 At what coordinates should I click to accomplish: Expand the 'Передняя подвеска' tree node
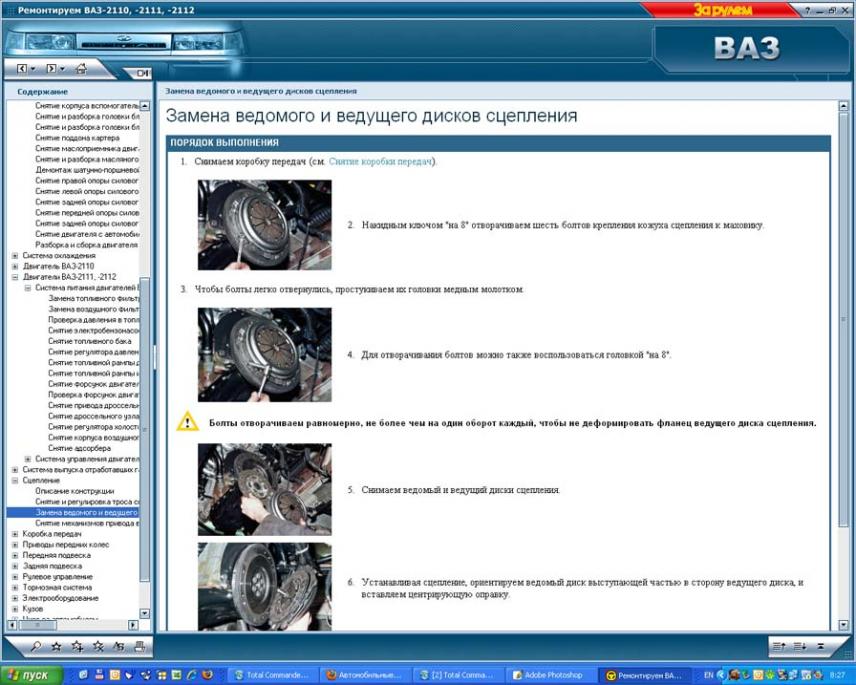click(15, 555)
